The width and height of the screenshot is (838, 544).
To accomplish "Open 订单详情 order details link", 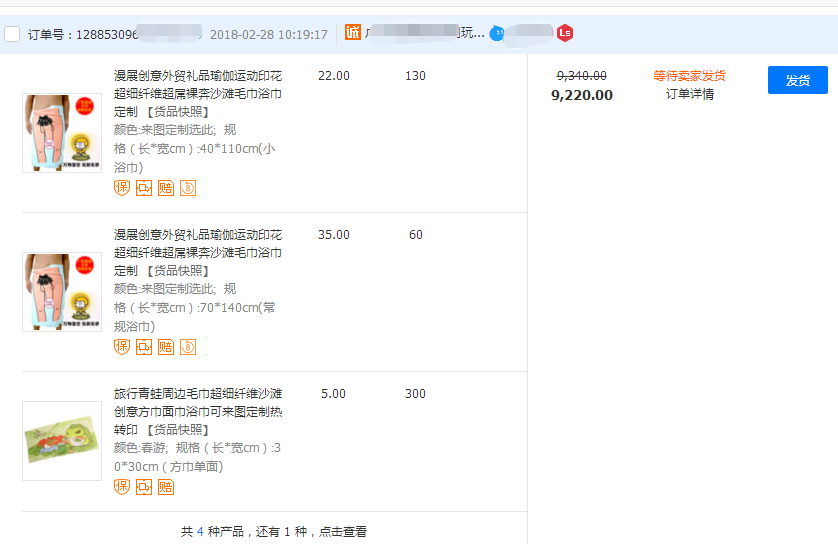I will click(689, 94).
